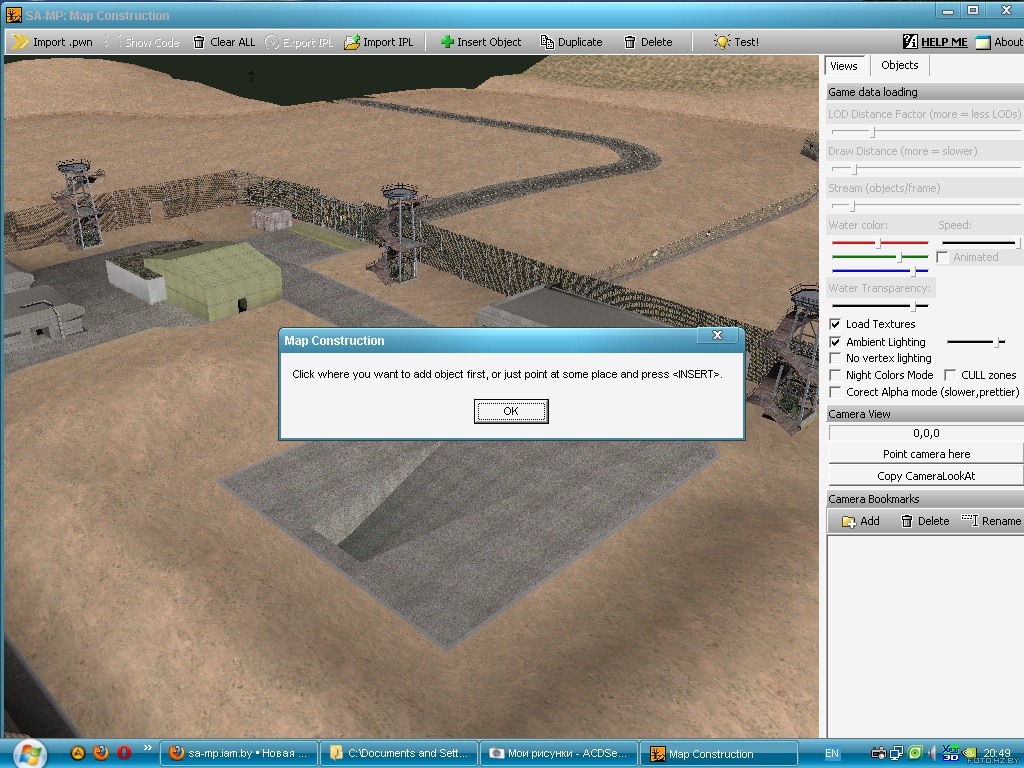Toggle the Load Textures checkbox
The height and width of the screenshot is (768, 1024).
[835, 324]
